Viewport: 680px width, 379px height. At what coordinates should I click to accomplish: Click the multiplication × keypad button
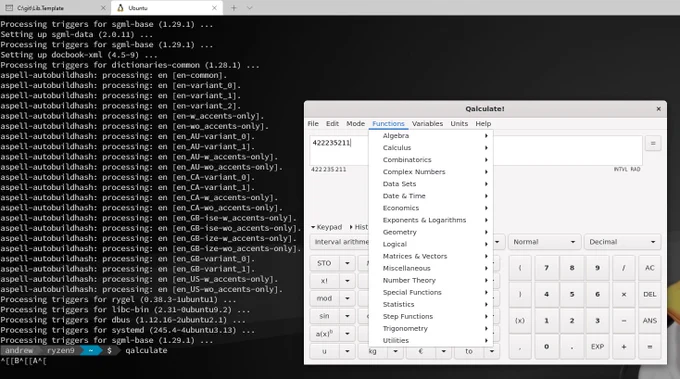624,294
